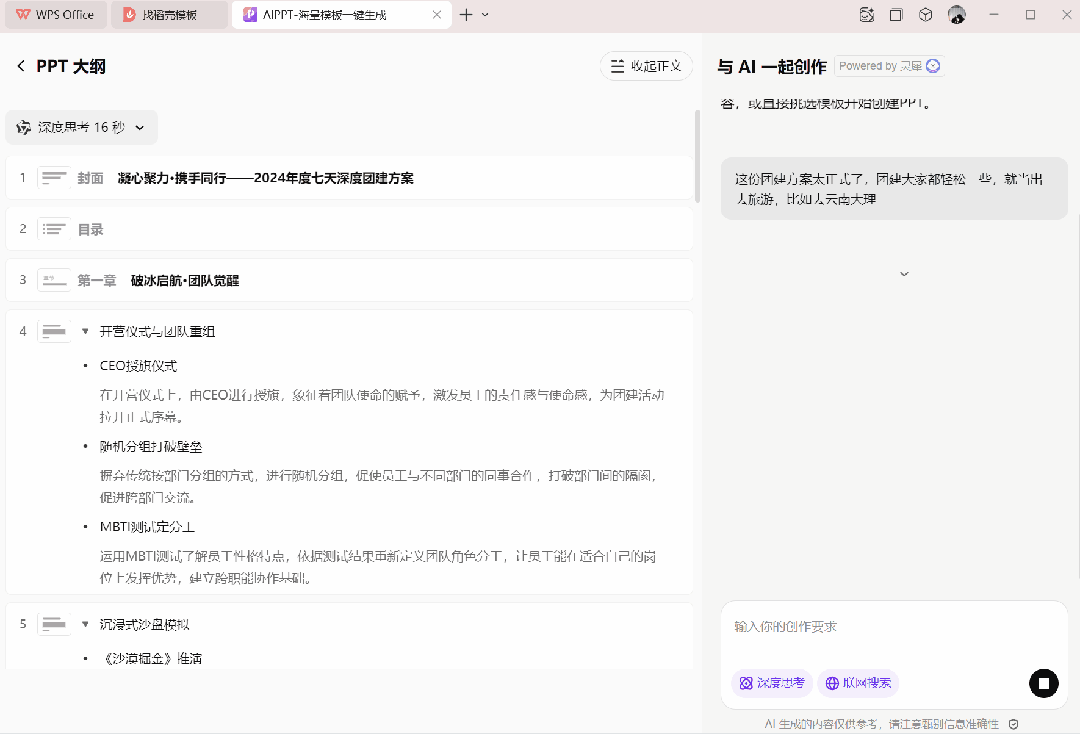
Task: Select the 目录 outline item
Action: pyautogui.click(x=91, y=229)
